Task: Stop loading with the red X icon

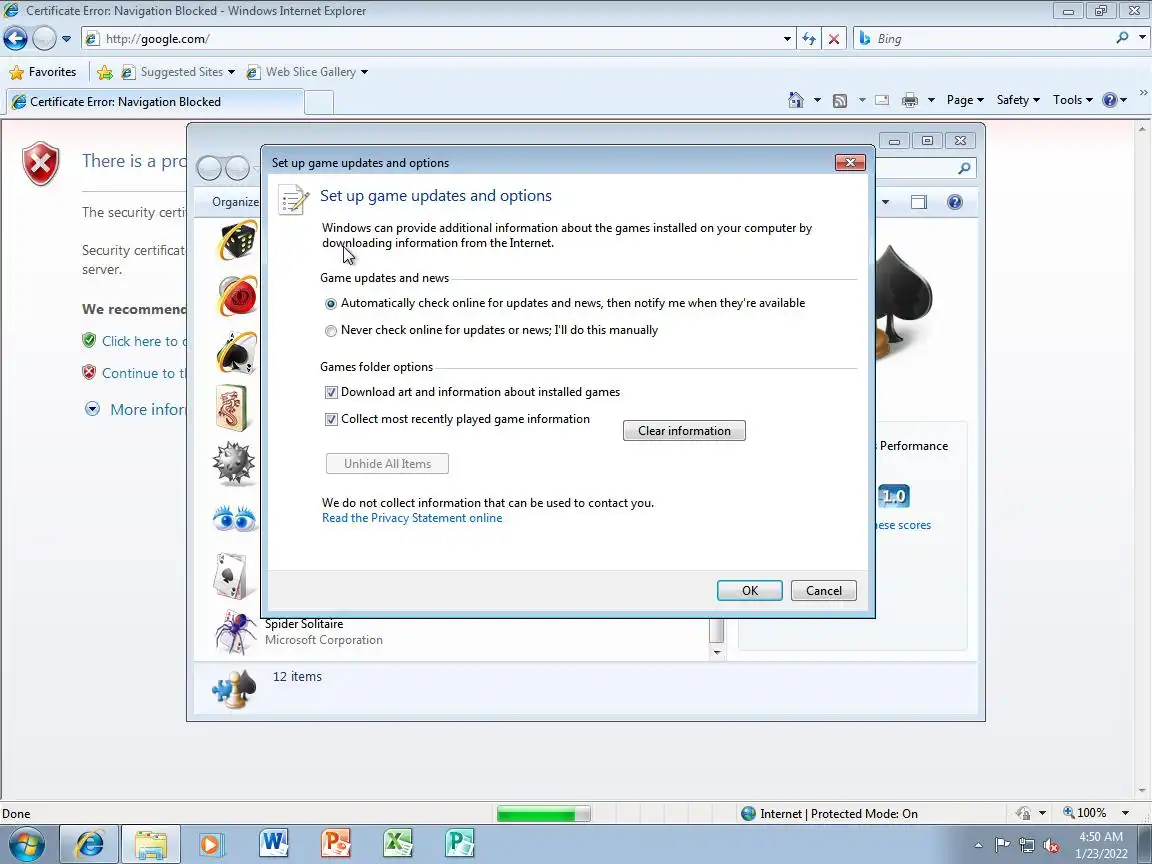Action: [834, 39]
